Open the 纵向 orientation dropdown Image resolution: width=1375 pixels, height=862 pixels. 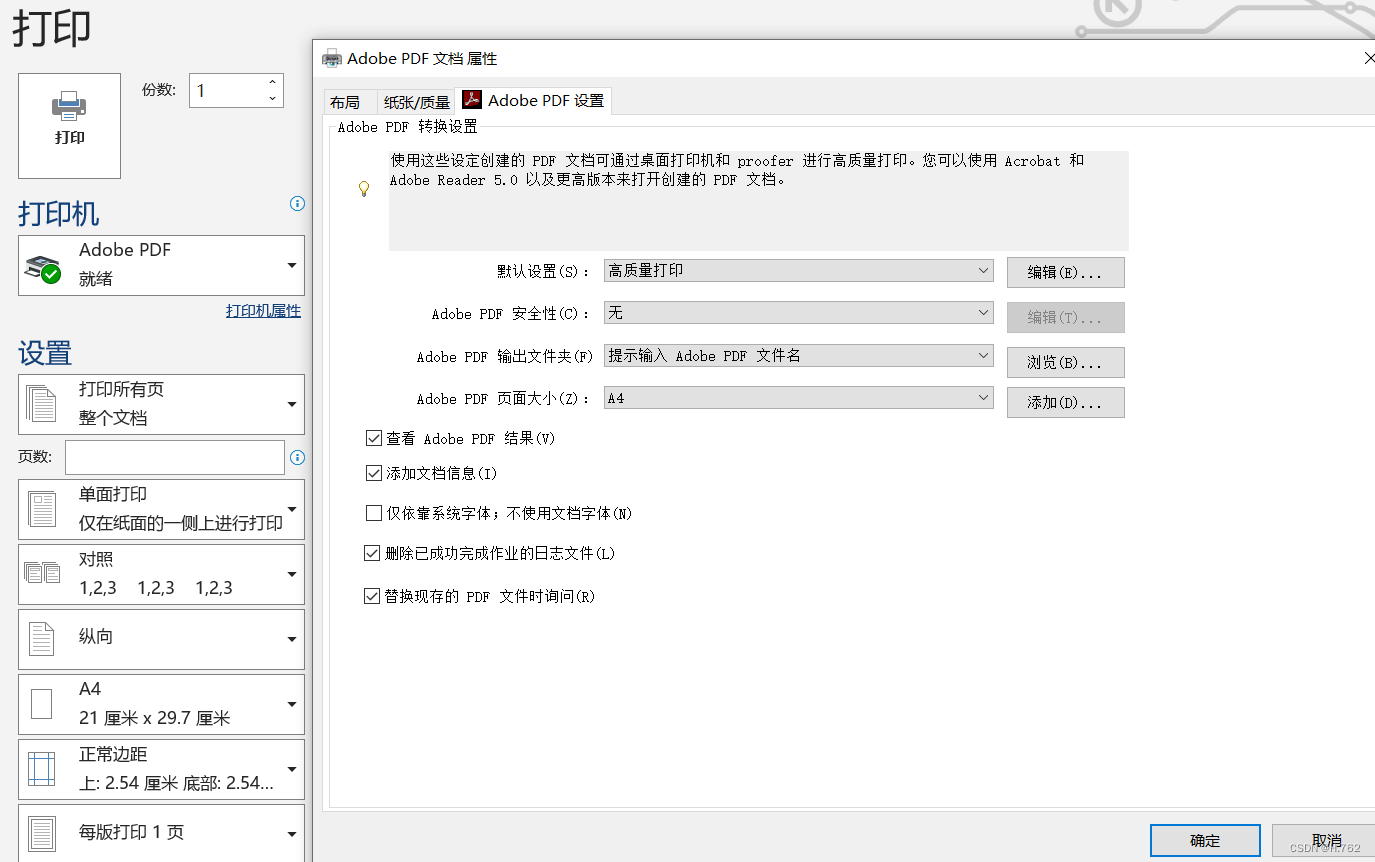point(161,639)
